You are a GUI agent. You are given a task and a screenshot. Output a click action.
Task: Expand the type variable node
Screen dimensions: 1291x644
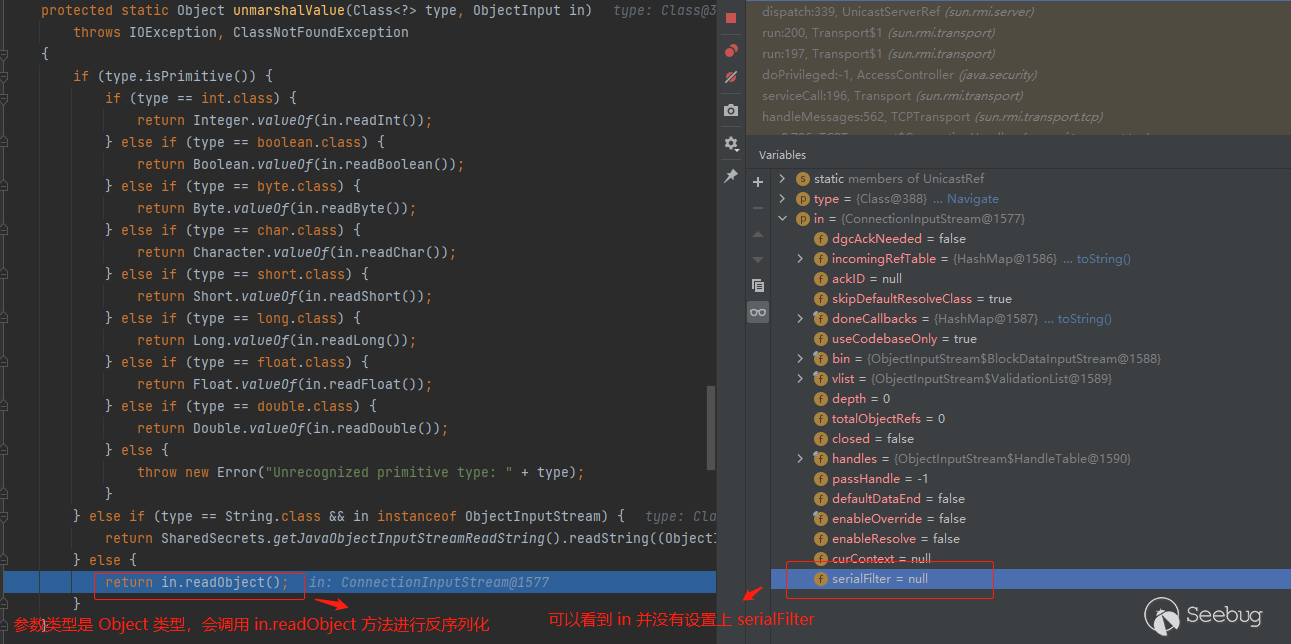(x=782, y=199)
